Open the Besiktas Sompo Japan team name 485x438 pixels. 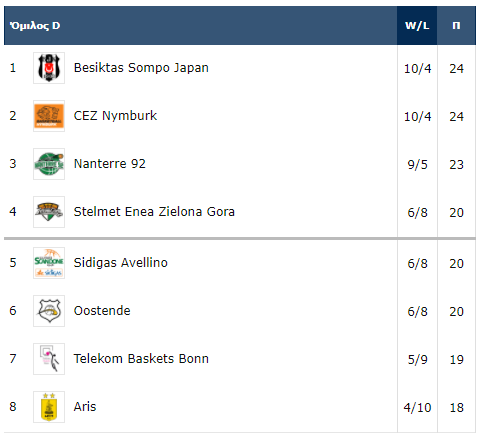[141, 68]
